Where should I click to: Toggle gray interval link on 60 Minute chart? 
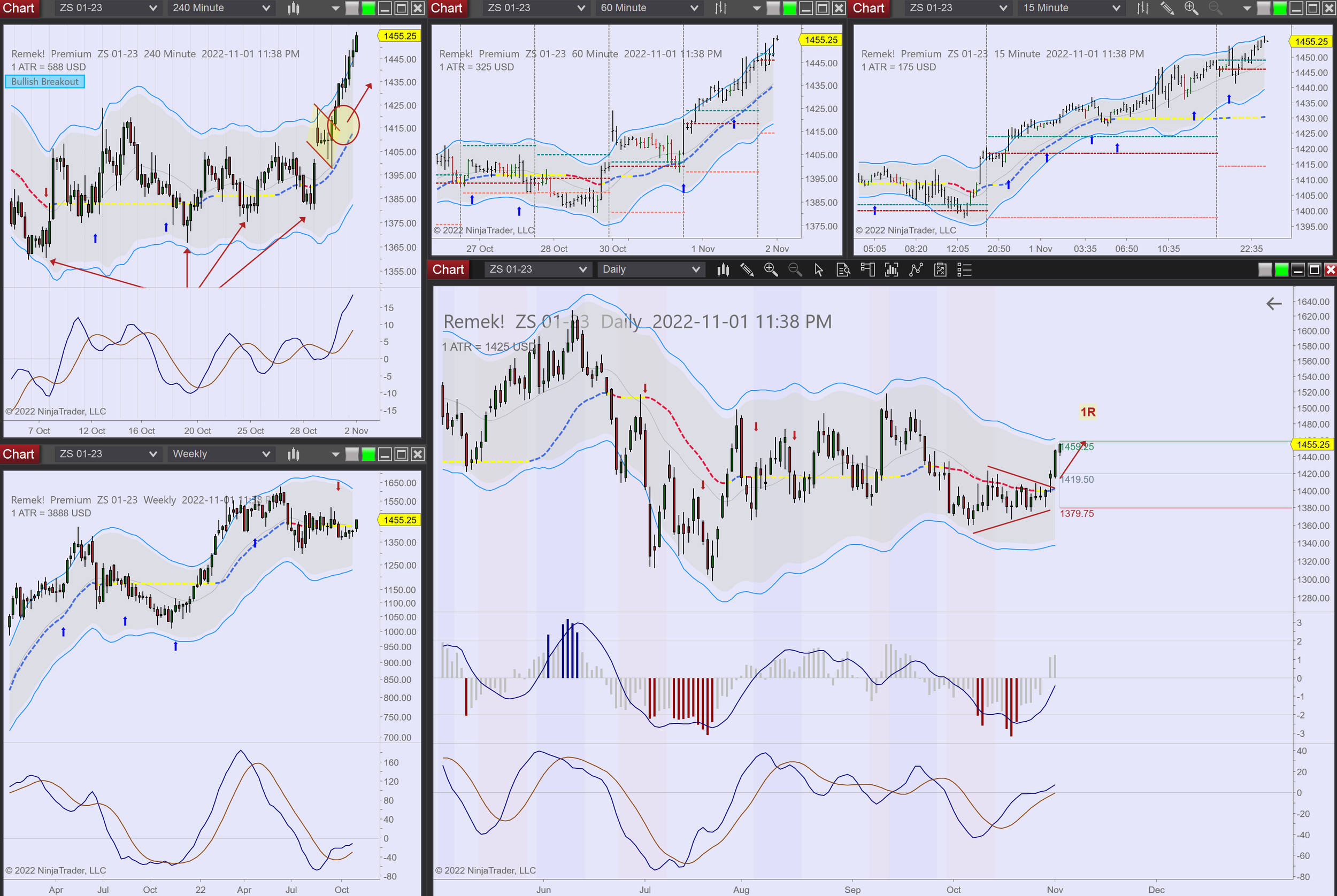coord(773,8)
